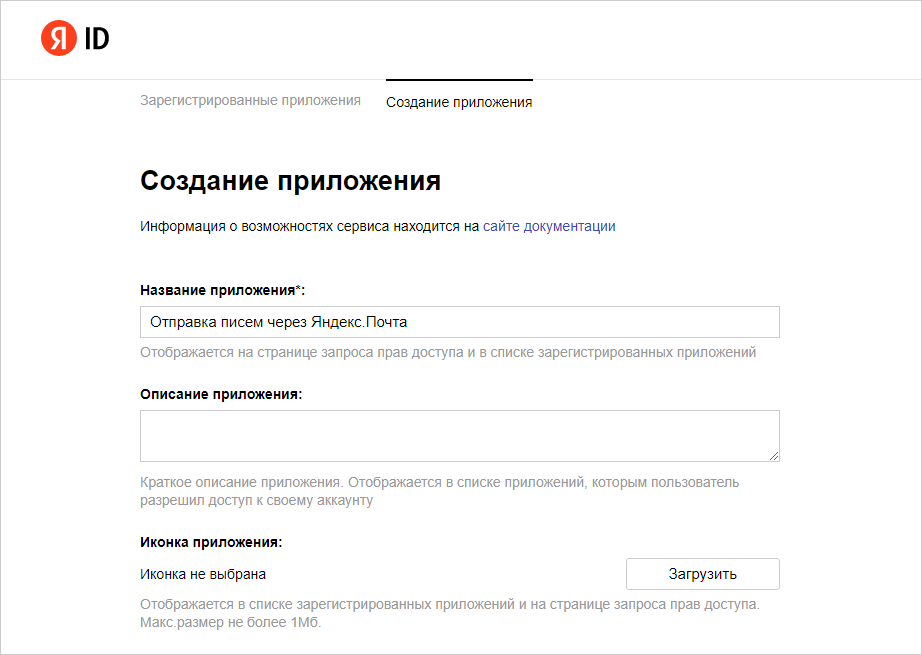Click inside the "Описание приложения" textarea
Viewport: 922px width, 655px height.
pyautogui.click(x=459, y=435)
